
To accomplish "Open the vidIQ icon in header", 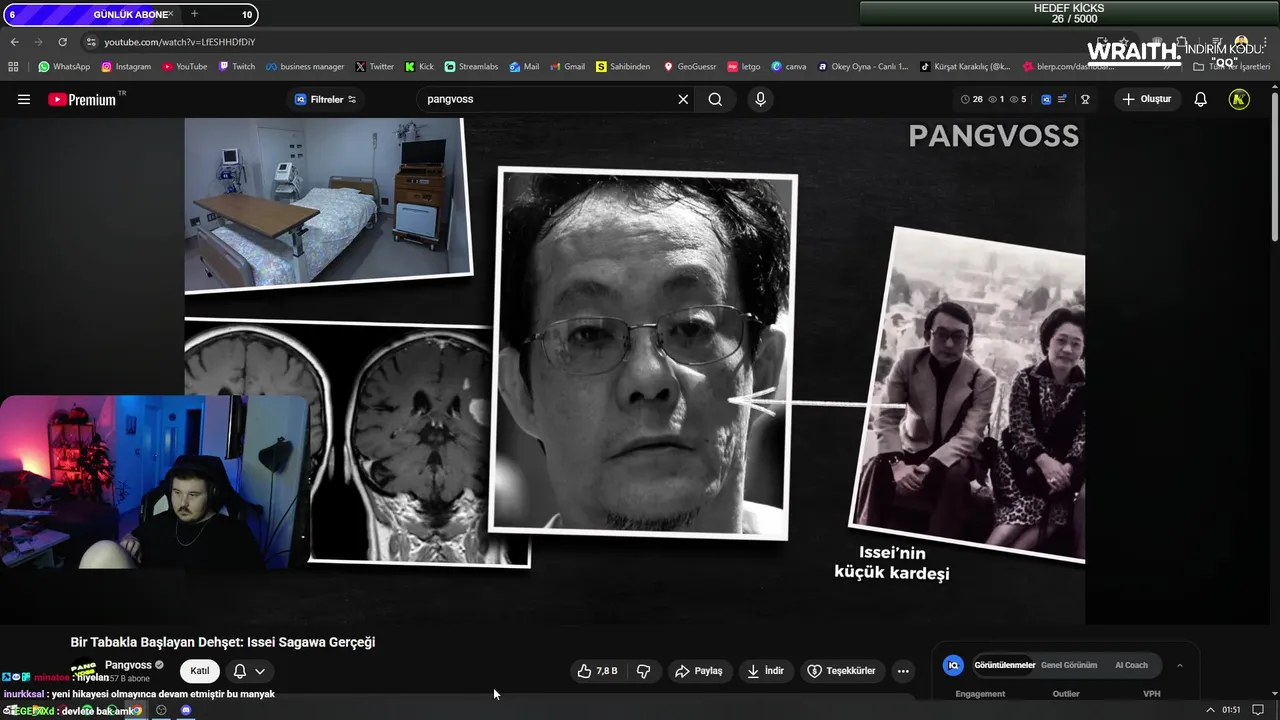I will (1046, 99).
